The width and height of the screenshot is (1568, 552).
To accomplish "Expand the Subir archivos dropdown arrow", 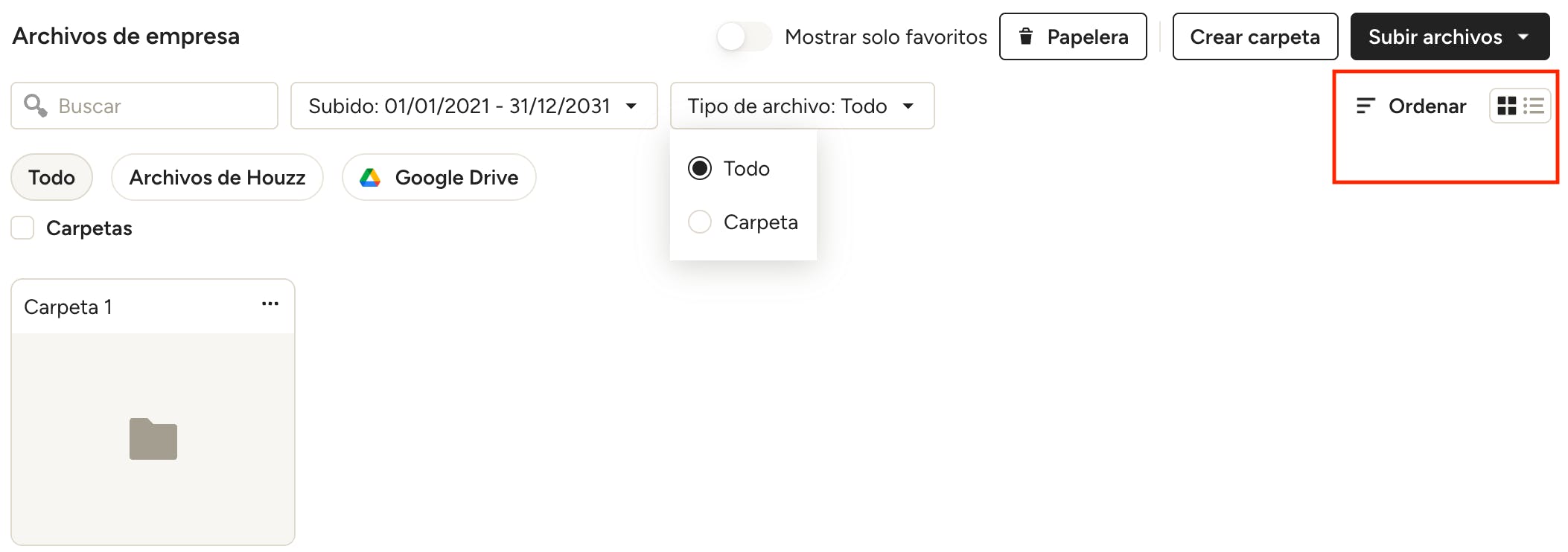I will tap(1523, 36).
